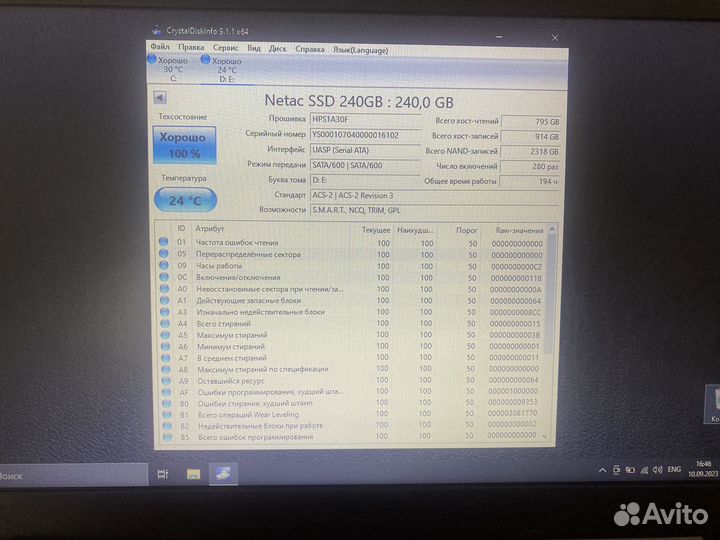Click the Прошивка field HPS1A30F

pyautogui.click(x=365, y=119)
